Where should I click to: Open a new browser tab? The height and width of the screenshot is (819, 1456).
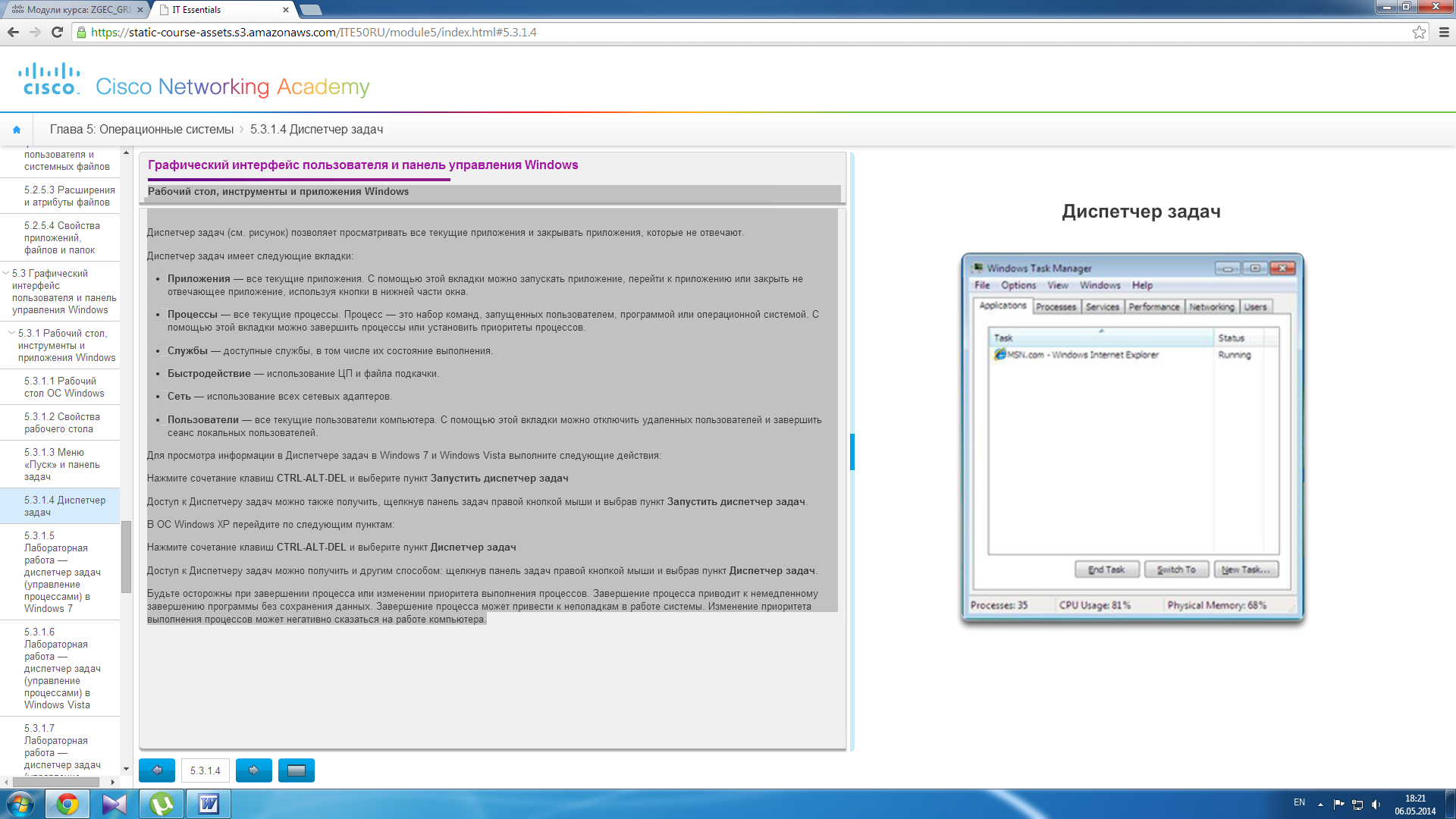311,10
